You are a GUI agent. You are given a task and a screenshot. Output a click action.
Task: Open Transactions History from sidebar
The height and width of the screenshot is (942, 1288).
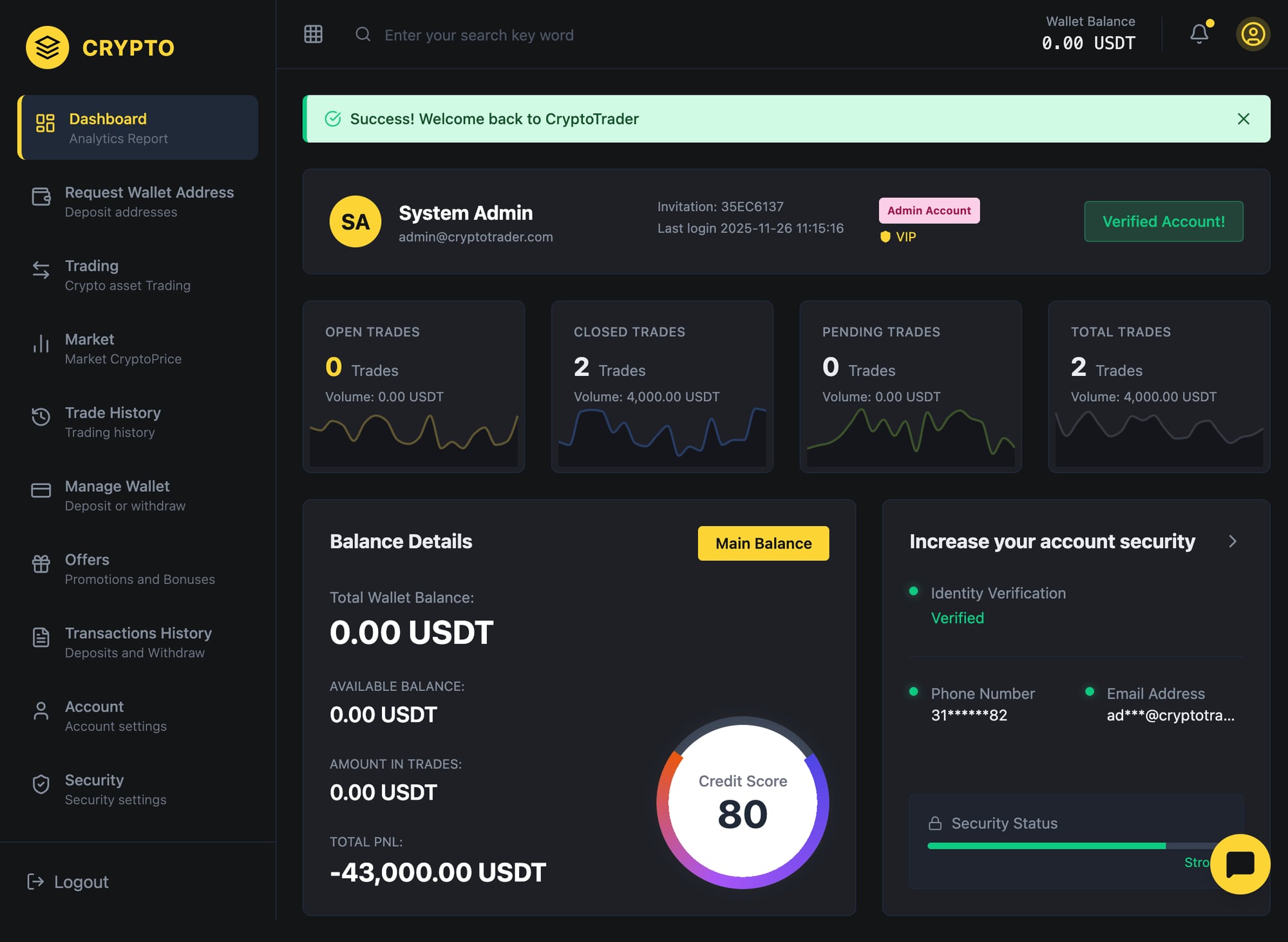click(x=138, y=641)
